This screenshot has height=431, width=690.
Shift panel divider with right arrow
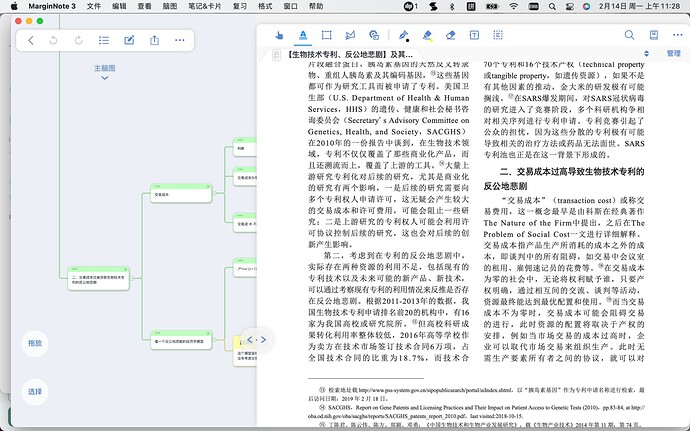(263, 340)
